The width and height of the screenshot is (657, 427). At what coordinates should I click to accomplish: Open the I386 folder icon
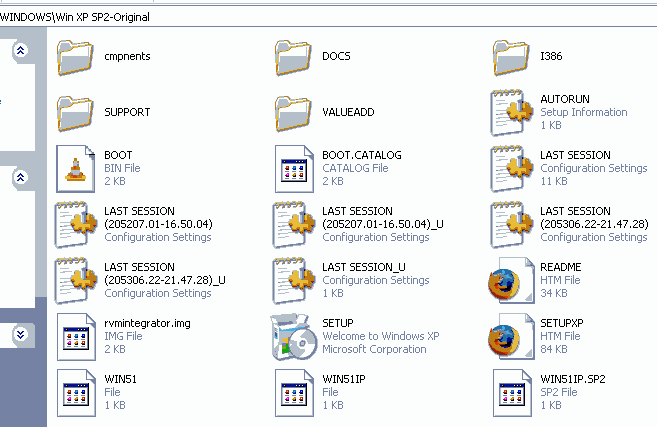click(x=511, y=57)
